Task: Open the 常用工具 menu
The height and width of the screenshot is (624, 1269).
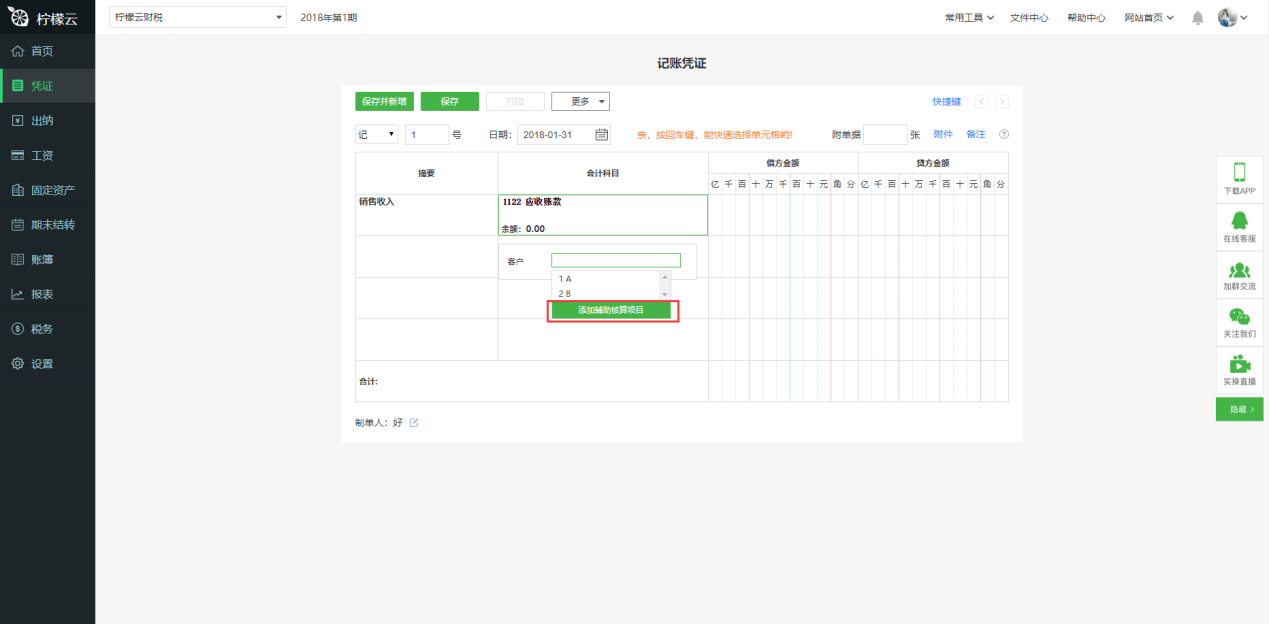Action: (x=968, y=18)
